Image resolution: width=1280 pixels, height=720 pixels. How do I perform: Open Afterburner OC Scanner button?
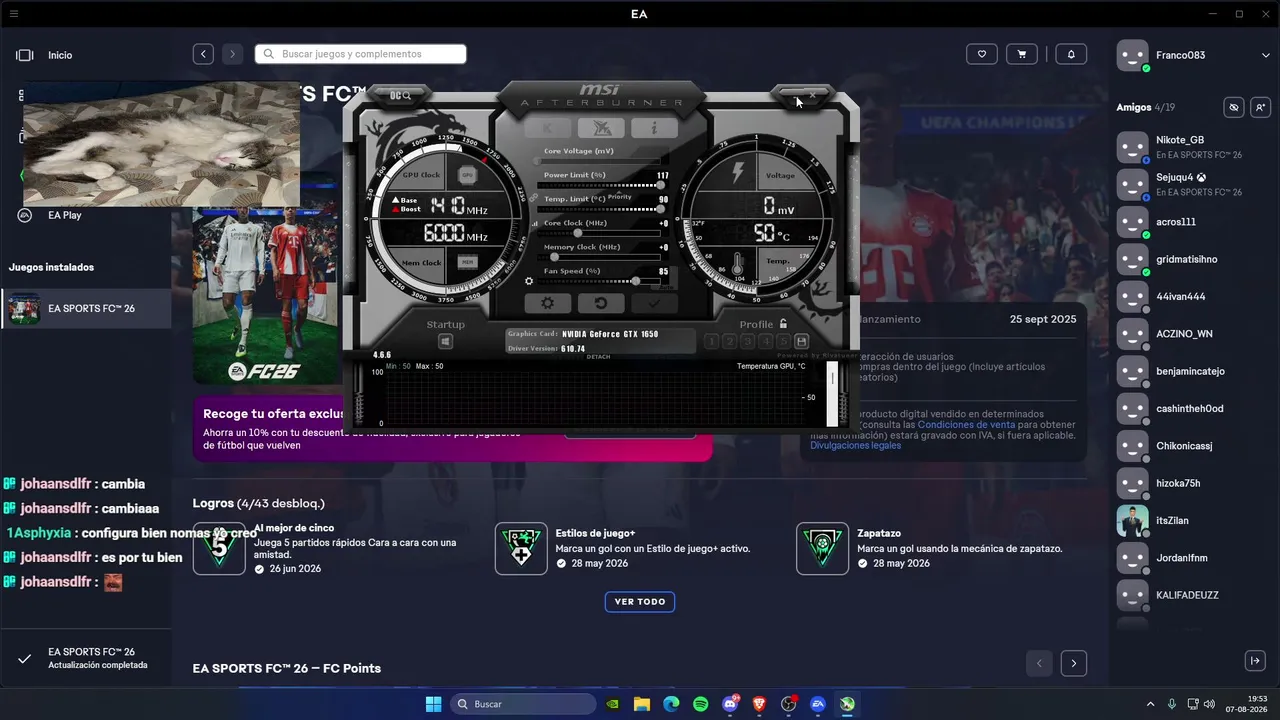pos(400,95)
